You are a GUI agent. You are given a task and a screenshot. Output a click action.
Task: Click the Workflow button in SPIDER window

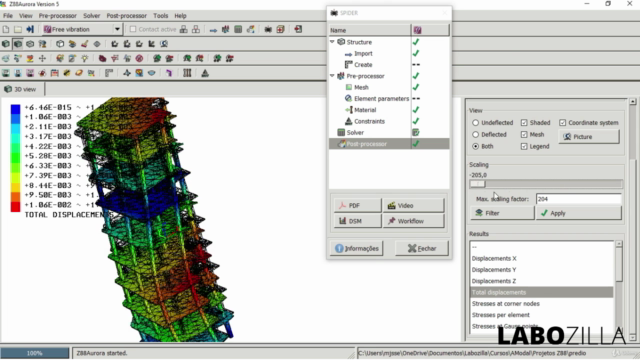(x=413, y=221)
